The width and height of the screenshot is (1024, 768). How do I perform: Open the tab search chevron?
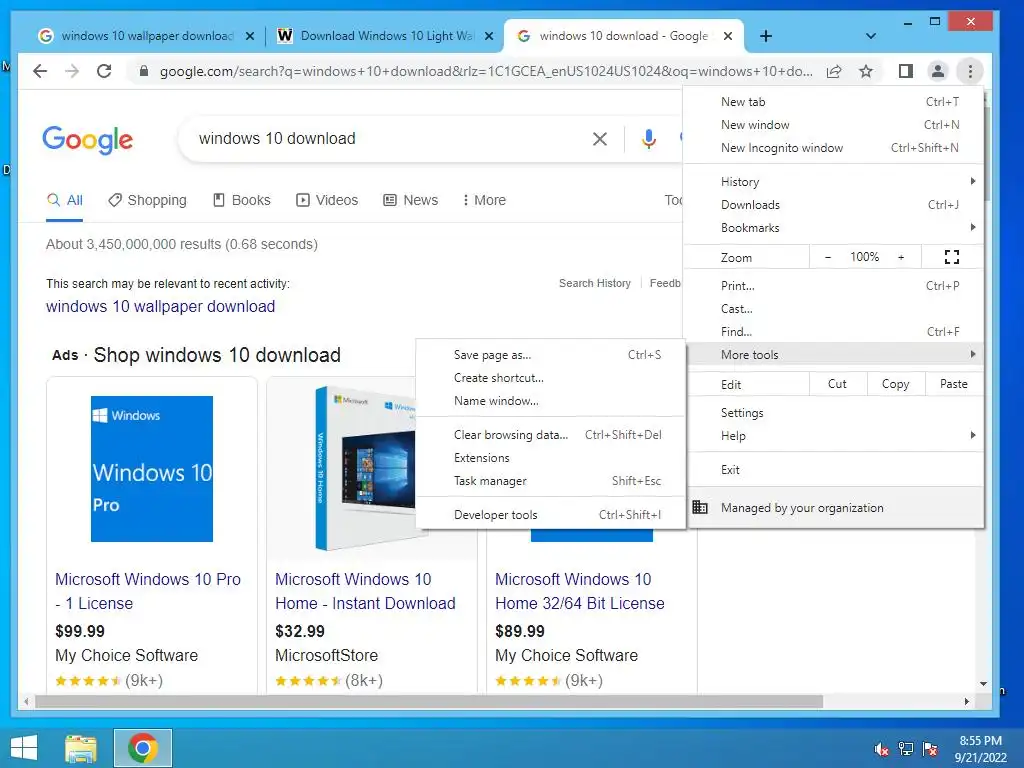pyautogui.click(x=871, y=36)
